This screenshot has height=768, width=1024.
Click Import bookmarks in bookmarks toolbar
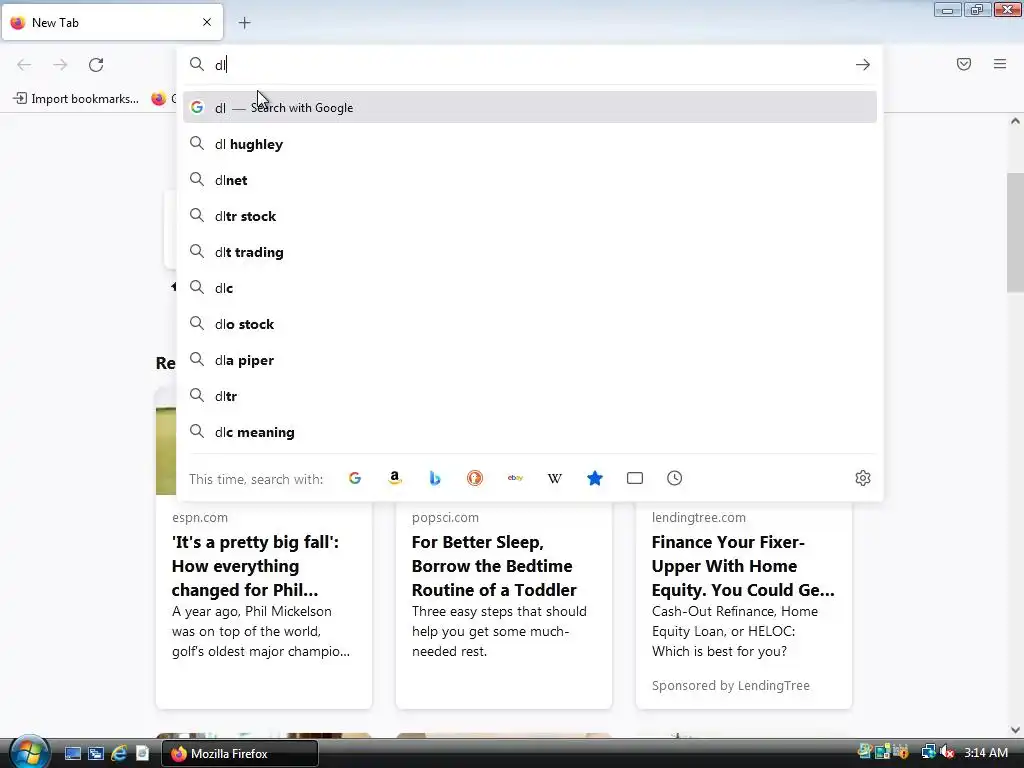(76, 99)
